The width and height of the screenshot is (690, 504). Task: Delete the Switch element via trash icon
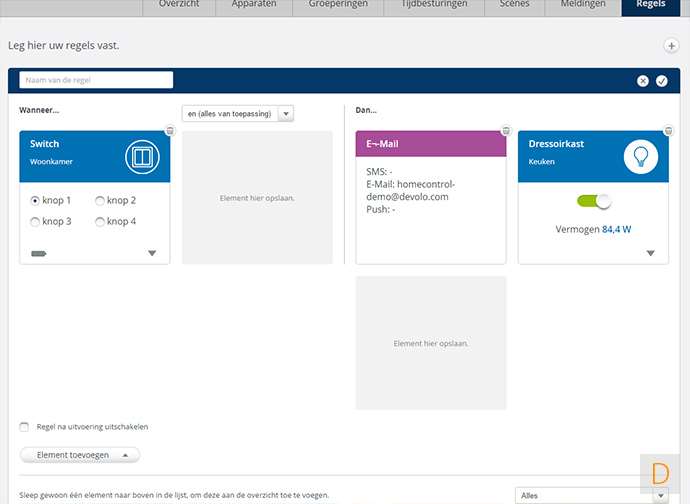coord(170,131)
